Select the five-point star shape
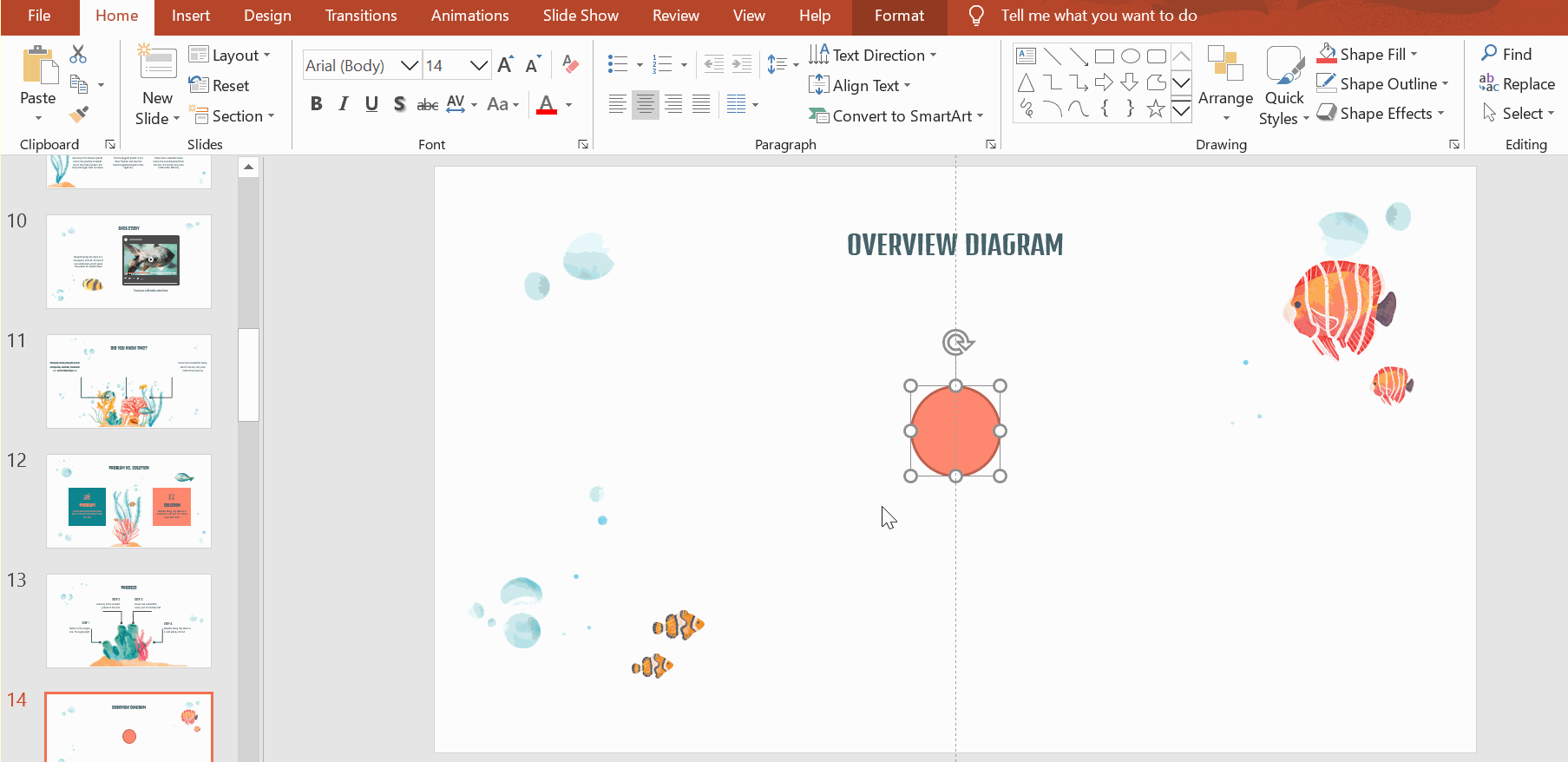Screen dimensions: 1568x762 click(x=1155, y=108)
